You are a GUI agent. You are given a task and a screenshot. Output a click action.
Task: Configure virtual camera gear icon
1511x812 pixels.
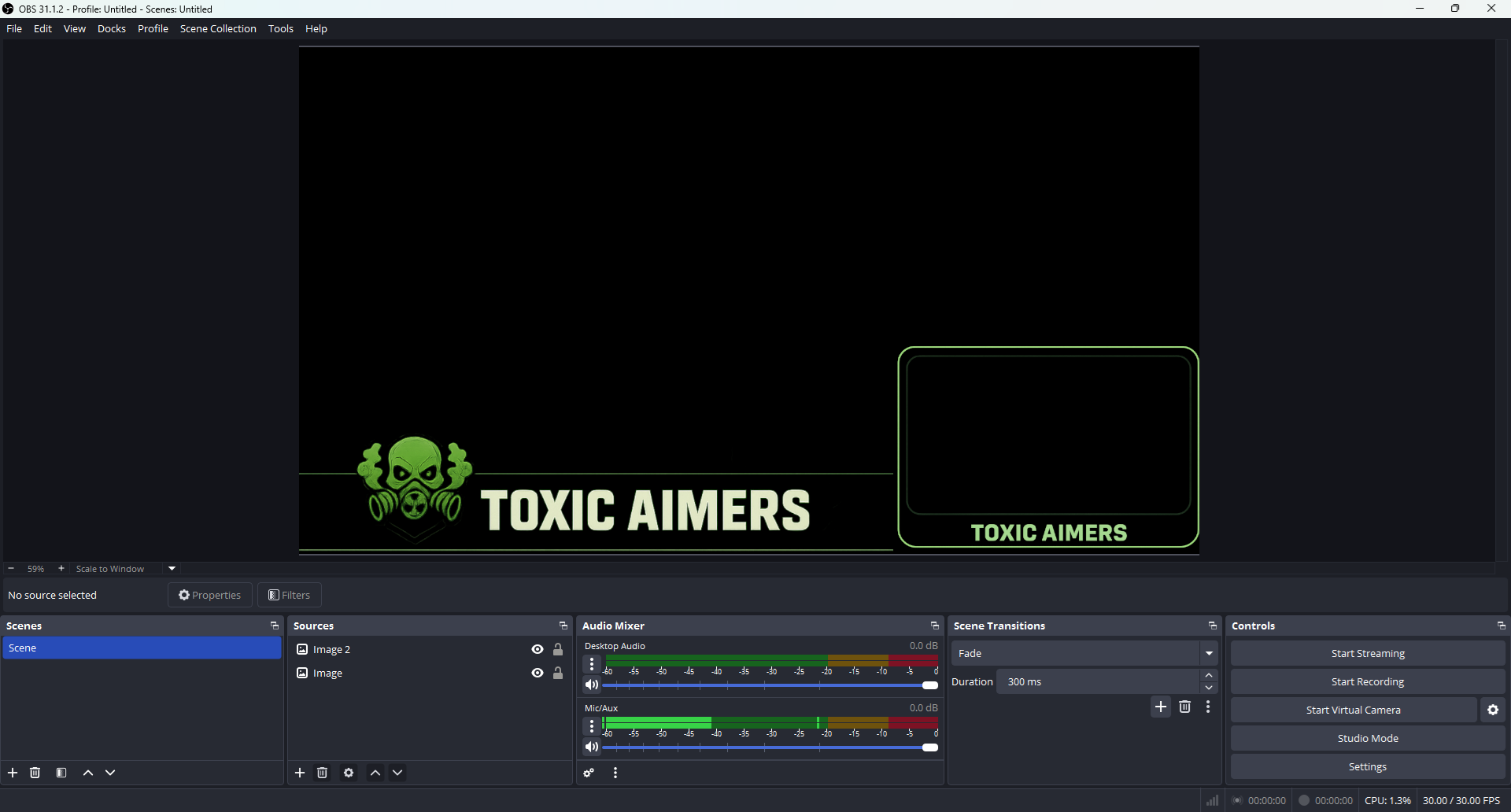(x=1493, y=710)
